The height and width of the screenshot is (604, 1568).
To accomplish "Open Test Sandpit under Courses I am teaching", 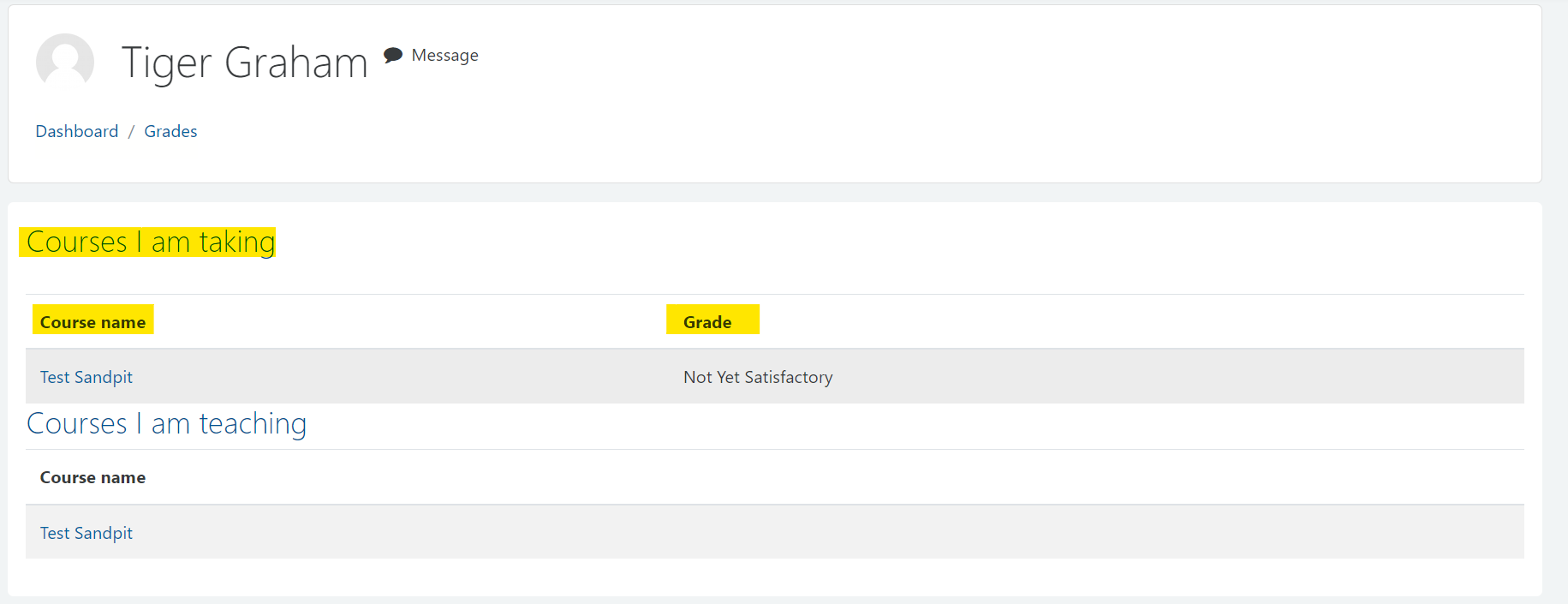I will (x=86, y=533).
